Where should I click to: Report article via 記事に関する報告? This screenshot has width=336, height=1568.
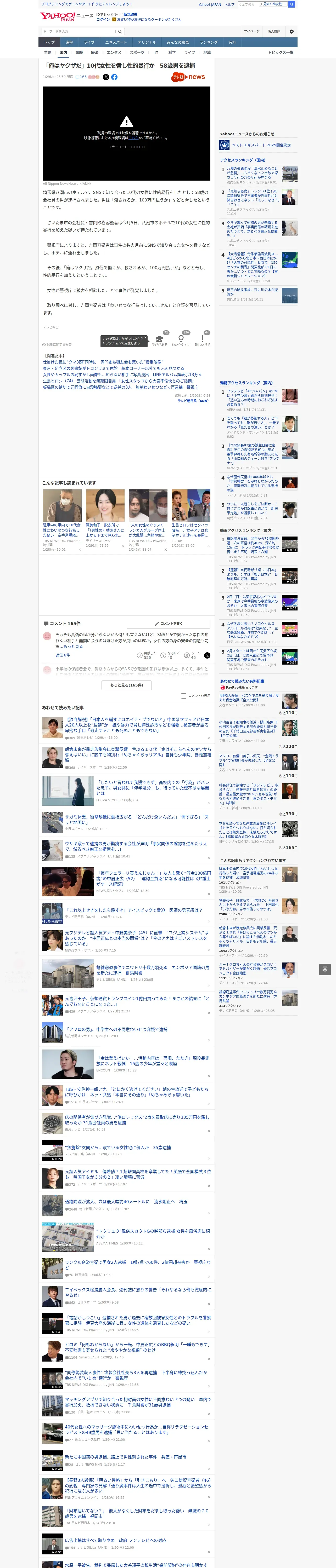click(57, 344)
